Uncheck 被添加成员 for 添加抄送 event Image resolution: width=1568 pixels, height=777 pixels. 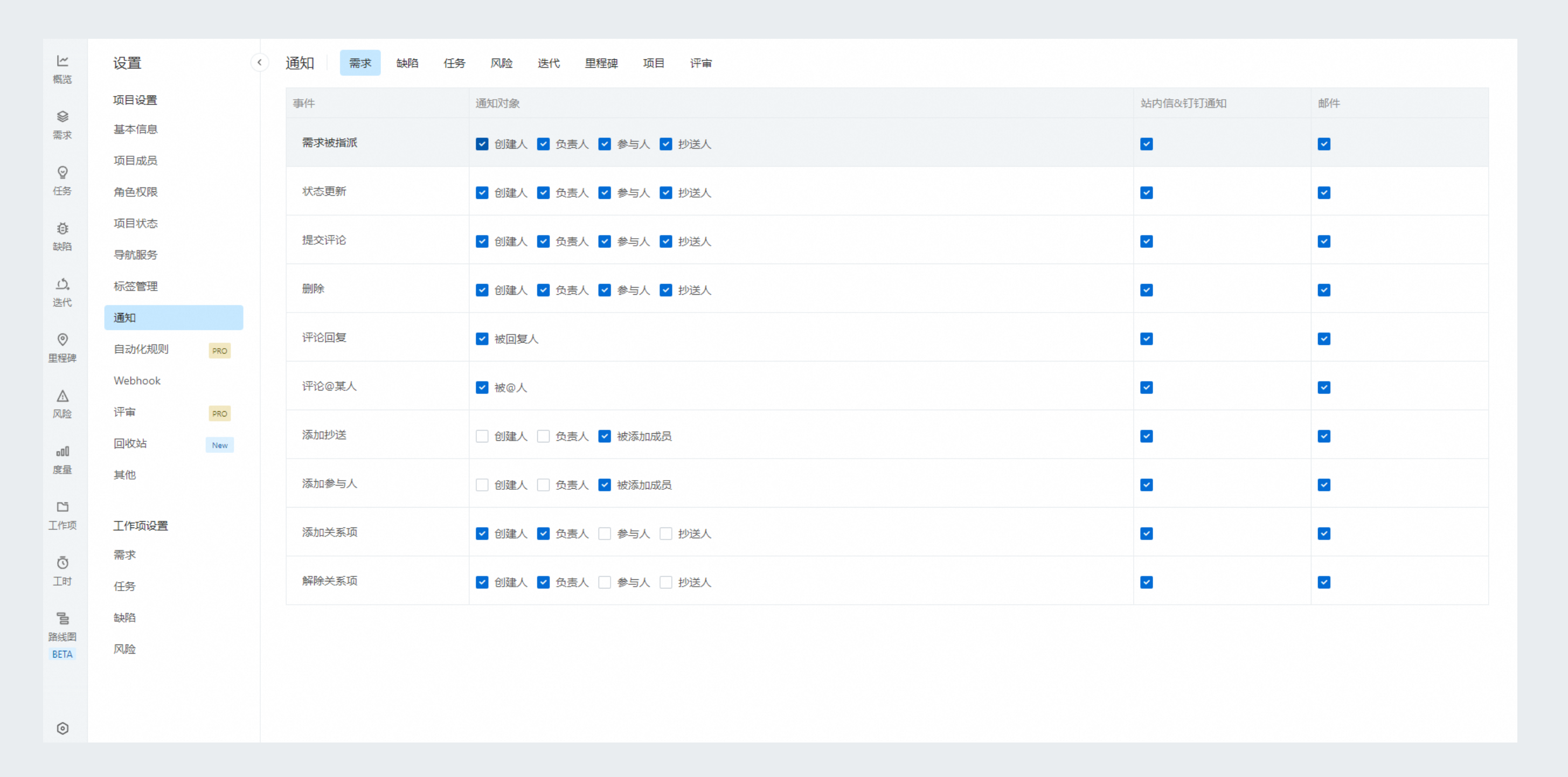coord(605,436)
